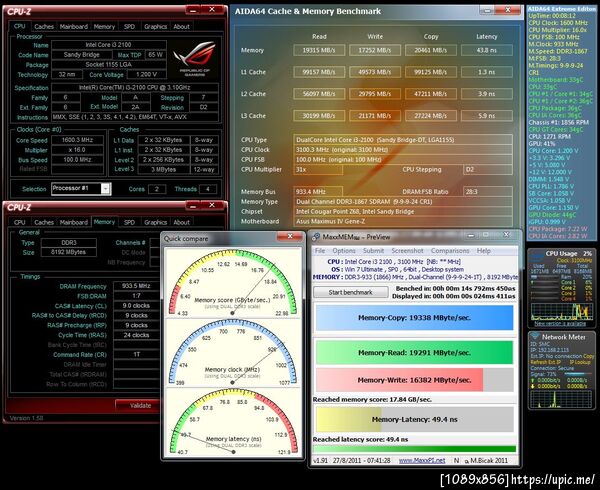The width and height of the screenshot is (600, 490).
Task: Click the Network Meter traffic graph
Action: pyautogui.click(x=561, y=399)
